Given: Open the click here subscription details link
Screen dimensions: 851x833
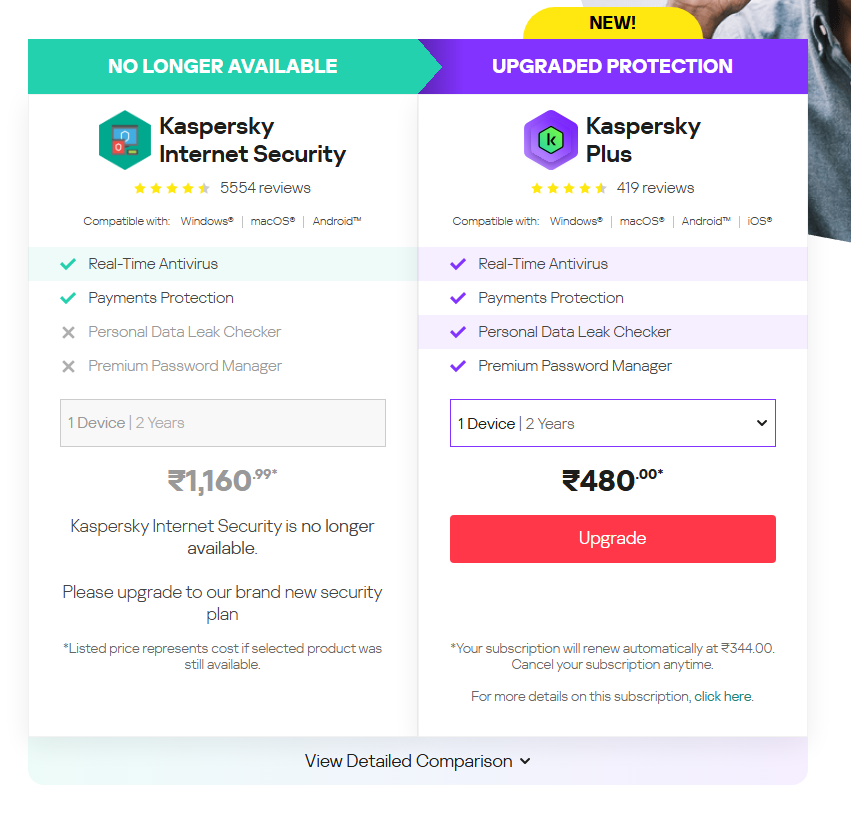Looking at the screenshot, I should pos(723,696).
